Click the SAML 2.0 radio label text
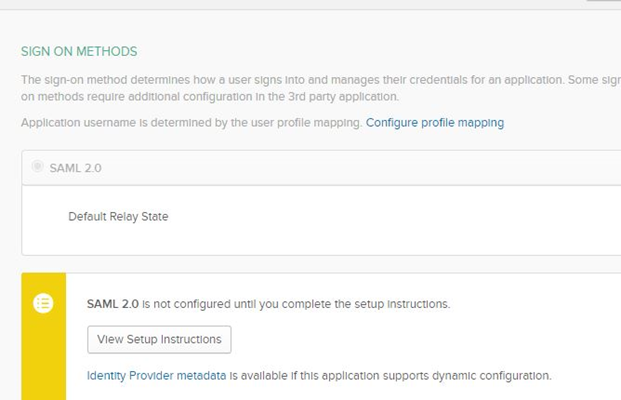 point(75,168)
